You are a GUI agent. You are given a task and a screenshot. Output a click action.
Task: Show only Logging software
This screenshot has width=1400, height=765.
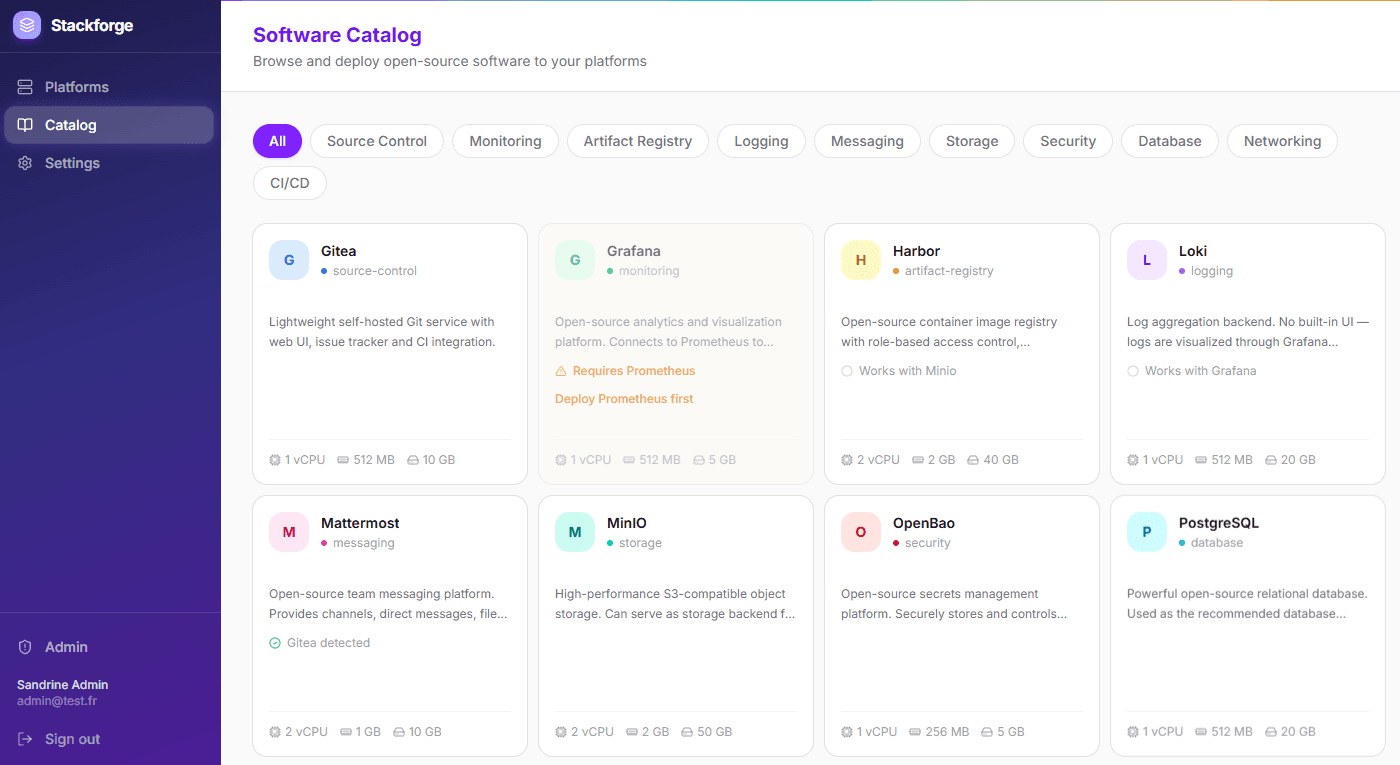pos(761,141)
